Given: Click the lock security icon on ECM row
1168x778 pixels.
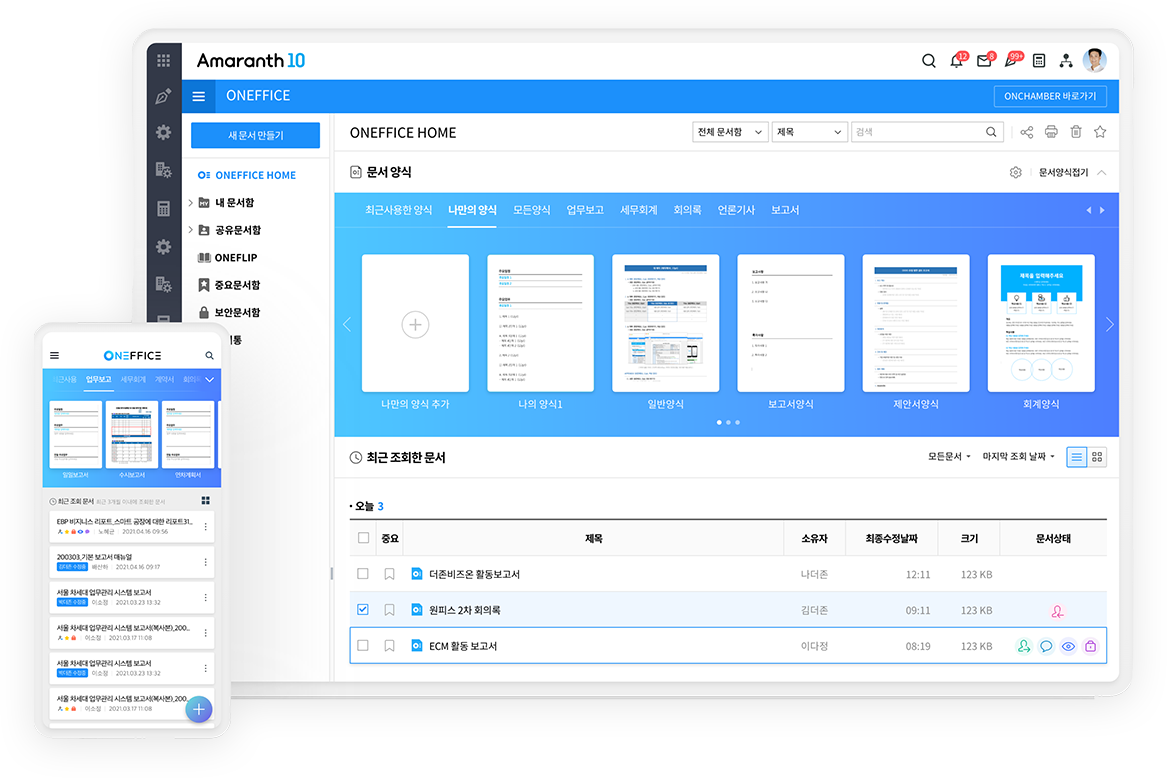Looking at the screenshot, I should tap(1091, 646).
